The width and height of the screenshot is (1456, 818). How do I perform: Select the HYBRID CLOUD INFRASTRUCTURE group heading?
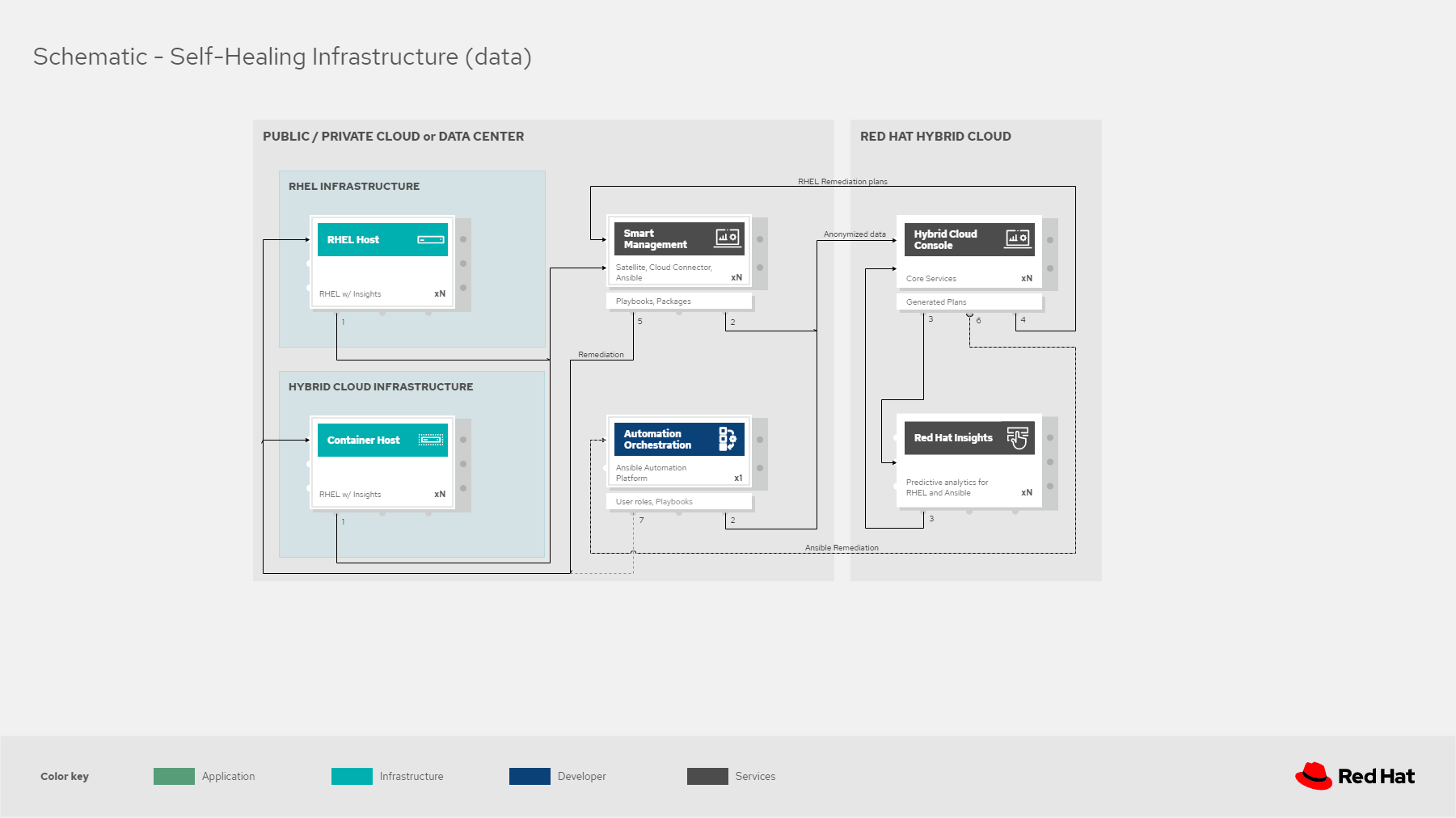click(x=381, y=387)
